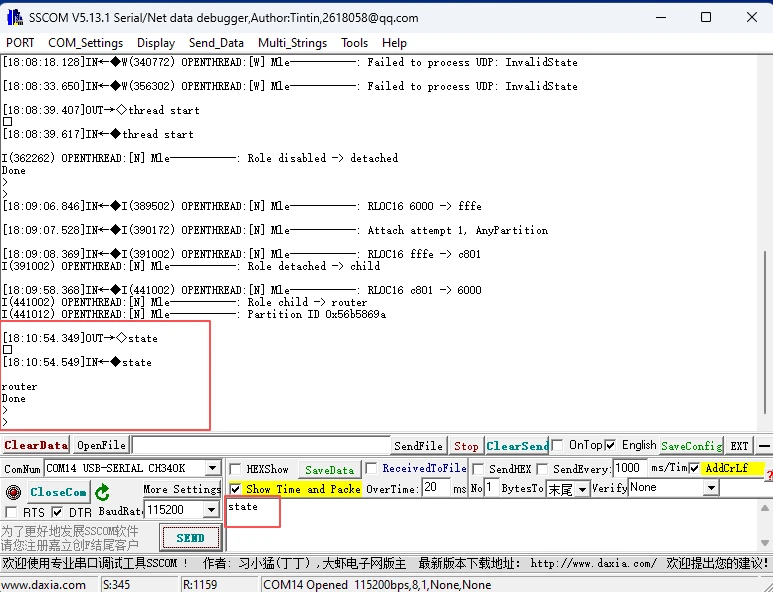Click the SSCOM application icon in title bar
Viewport: 773px width, 592px height.
click(x=14, y=17)
